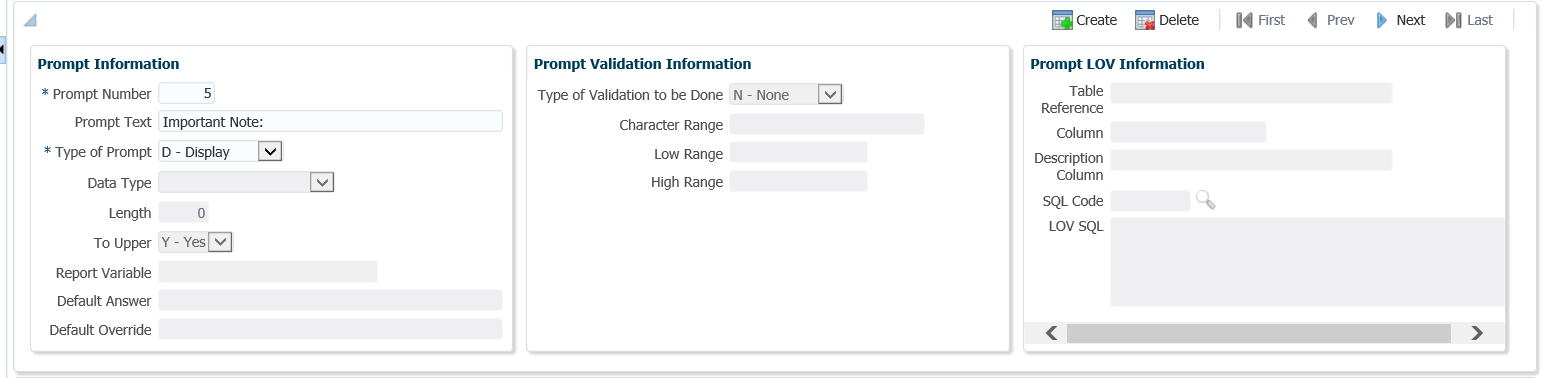Open SQL Code search magnifier
The image size is (1544, 378).
(1205, 200)
